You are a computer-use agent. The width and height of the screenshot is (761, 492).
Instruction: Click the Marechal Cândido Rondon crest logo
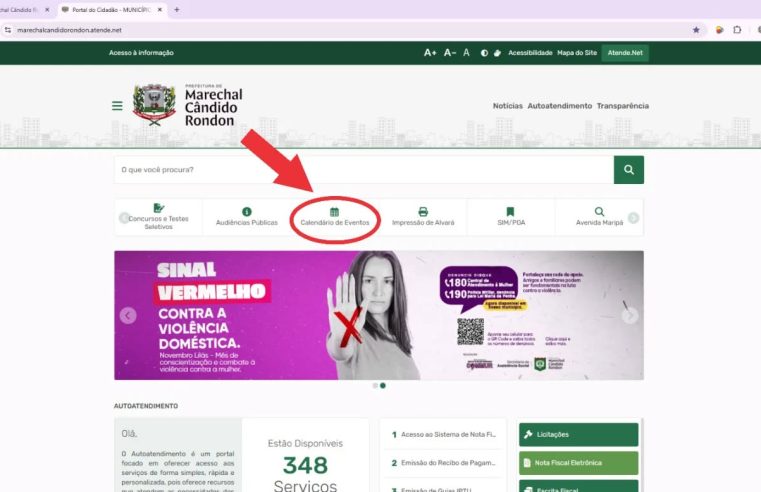[x=154, y=105]
